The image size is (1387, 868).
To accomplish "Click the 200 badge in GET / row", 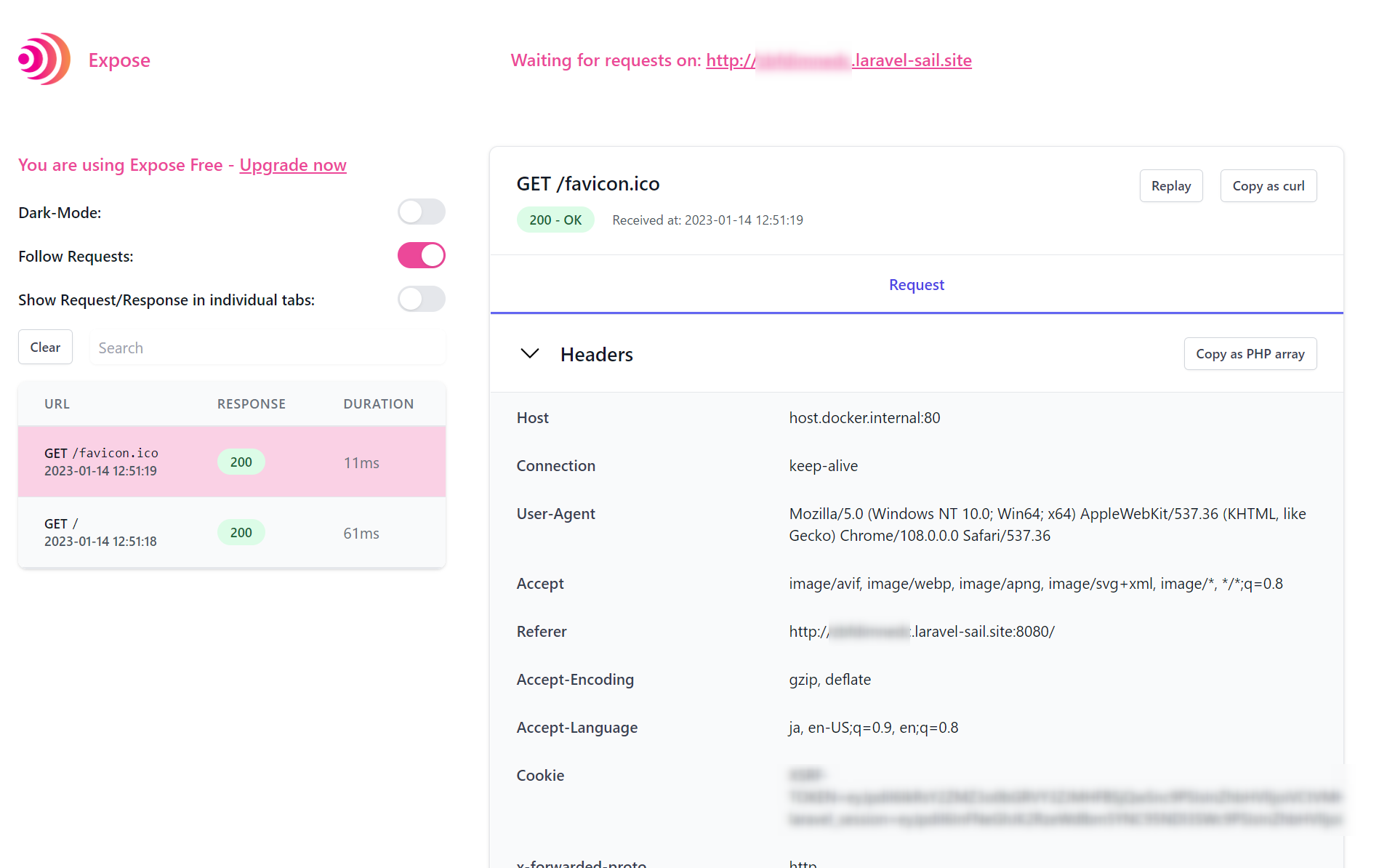I will pyautogui.click(x=241, y=533).
